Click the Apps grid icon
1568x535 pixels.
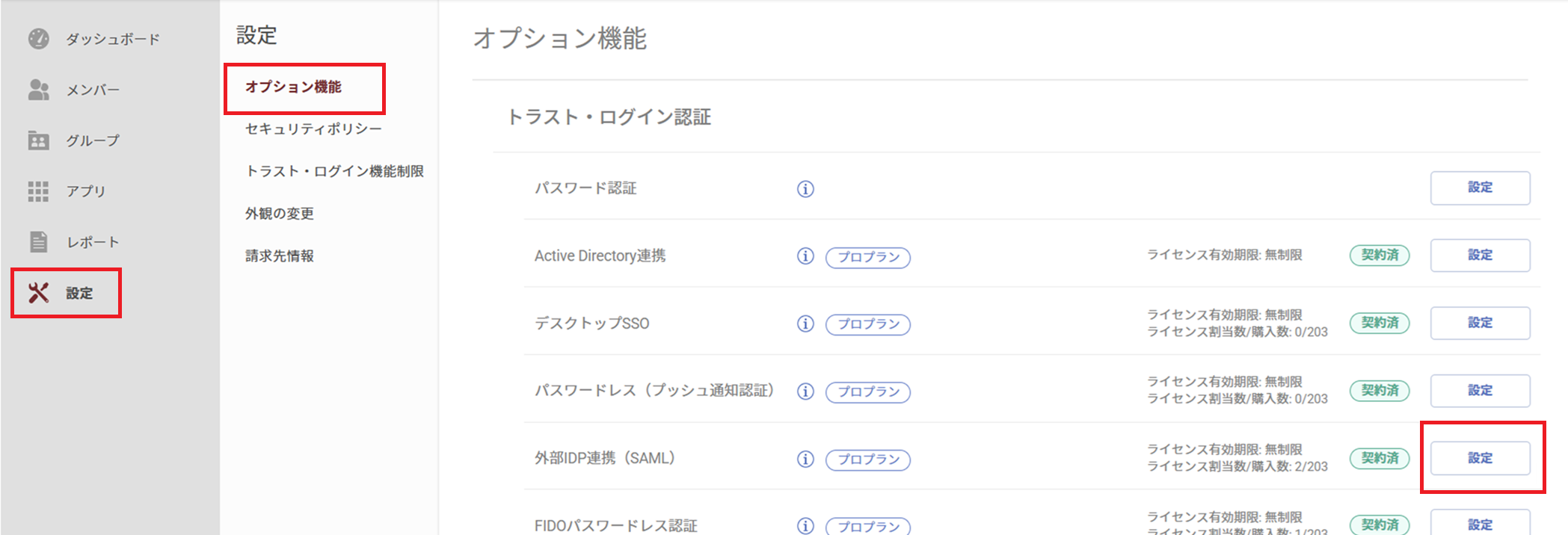(38, 191)
